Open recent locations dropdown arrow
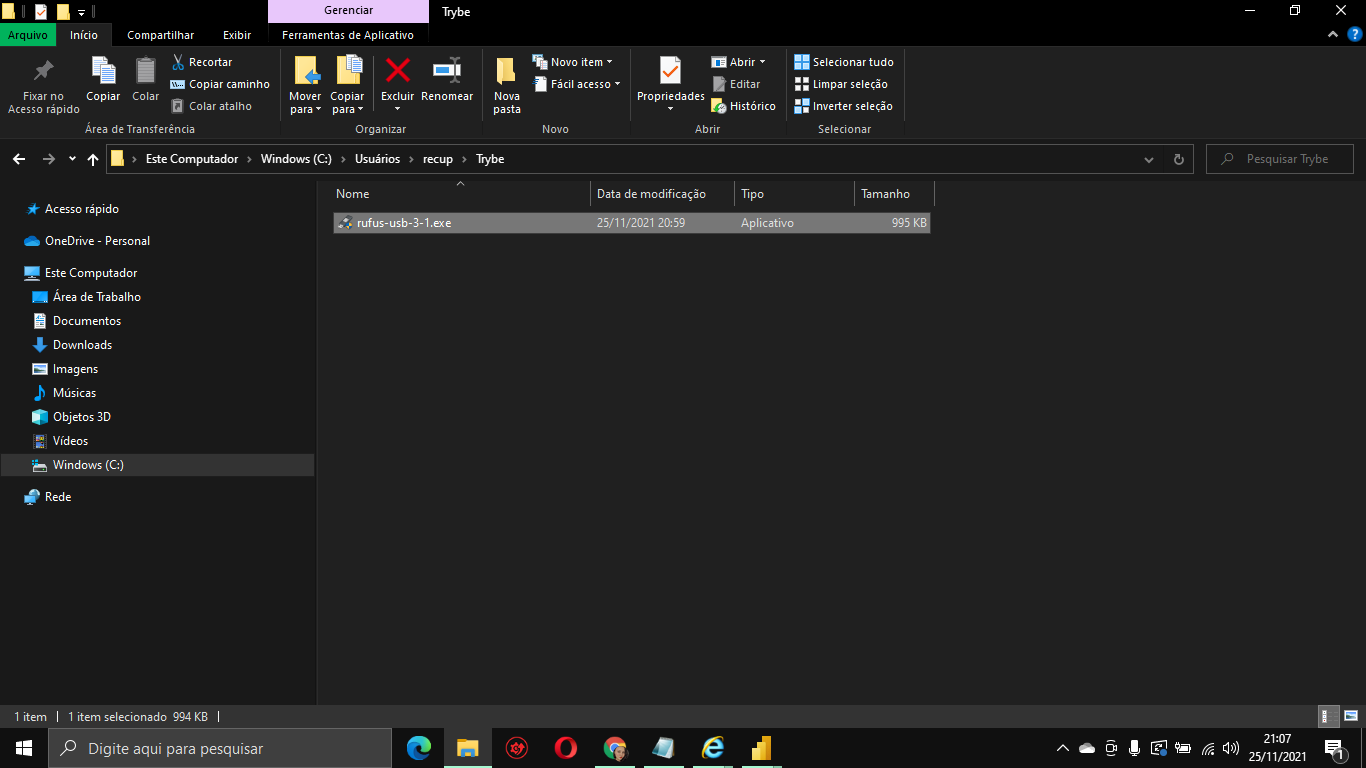 coord(72,159)
